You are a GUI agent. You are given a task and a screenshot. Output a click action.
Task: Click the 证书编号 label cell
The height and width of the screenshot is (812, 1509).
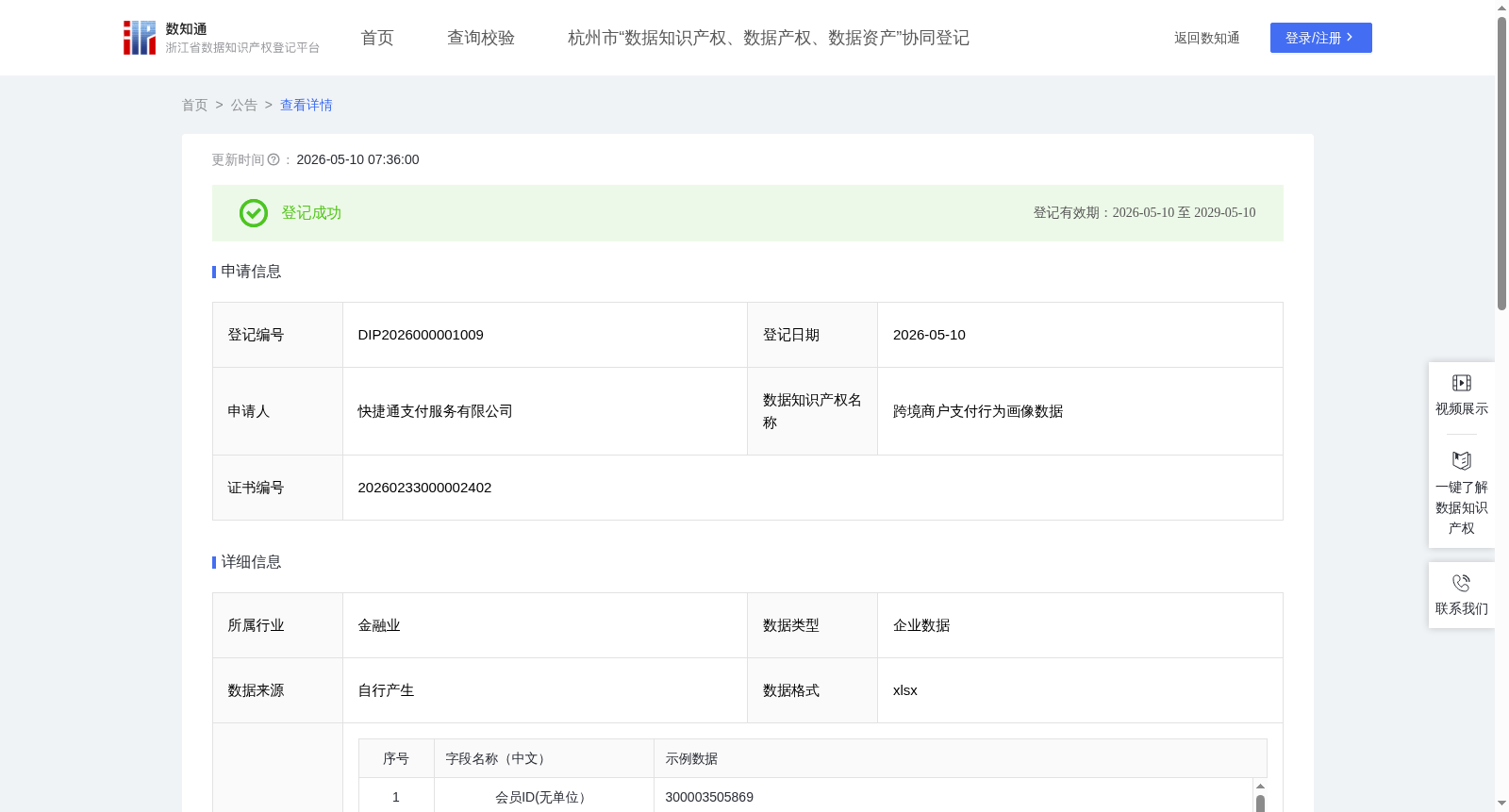click(277, 488)
